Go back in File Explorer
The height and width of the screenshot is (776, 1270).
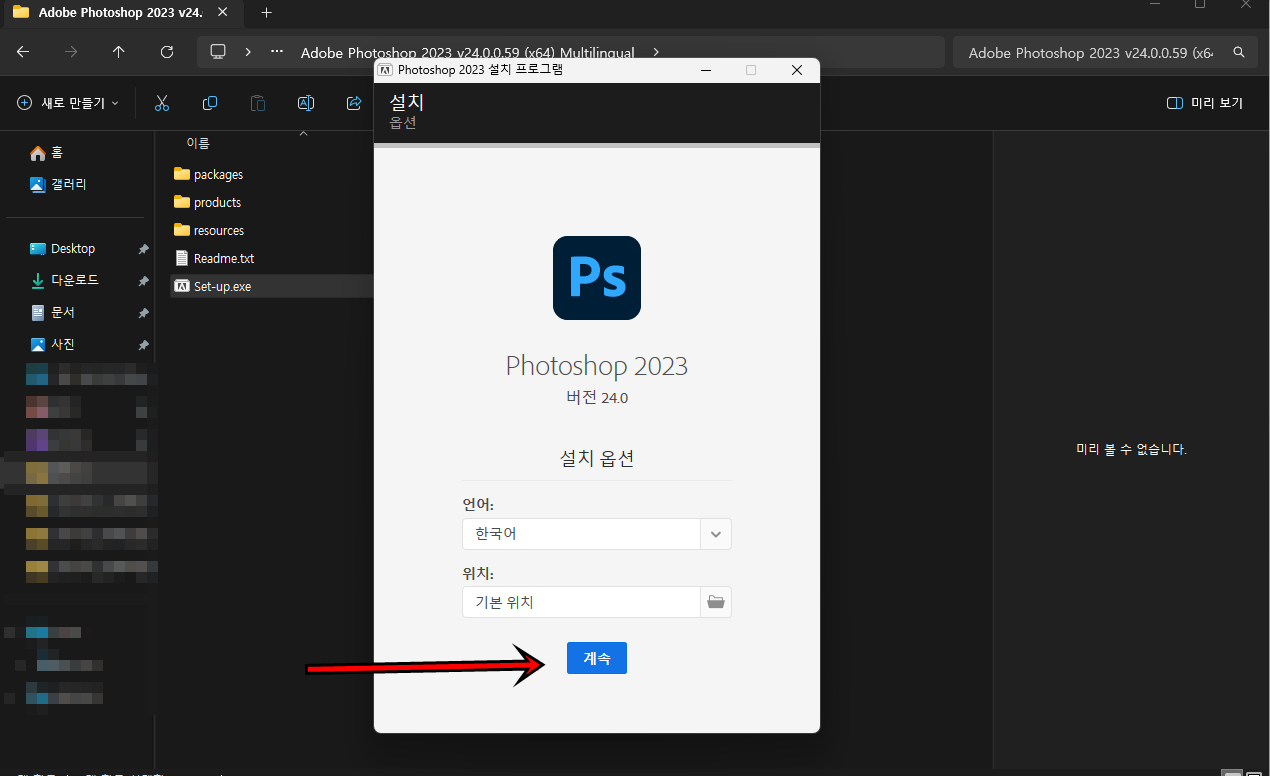23,52
